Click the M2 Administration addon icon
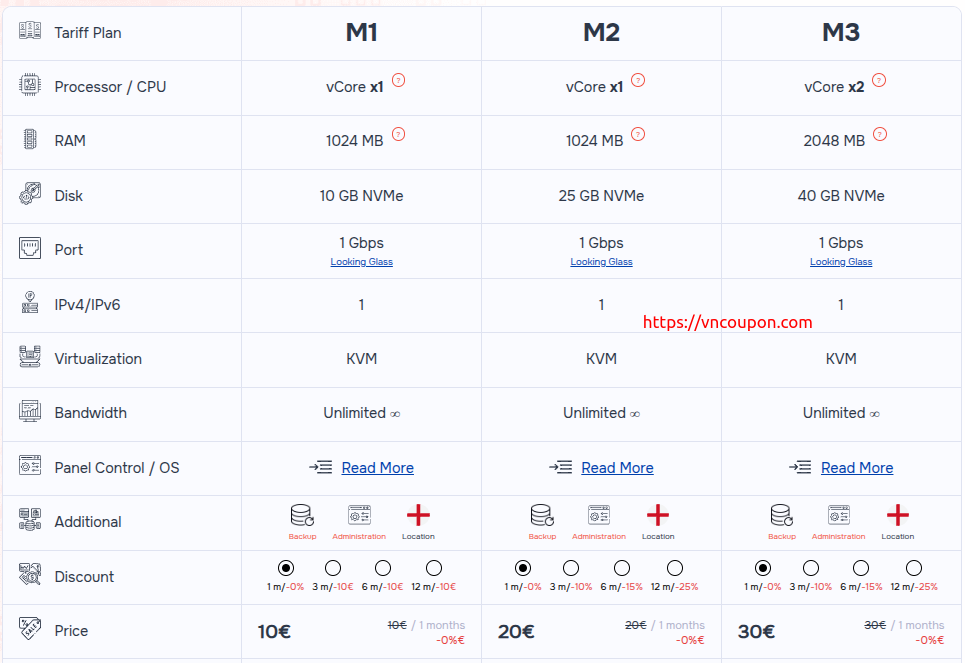 (599, 515)
